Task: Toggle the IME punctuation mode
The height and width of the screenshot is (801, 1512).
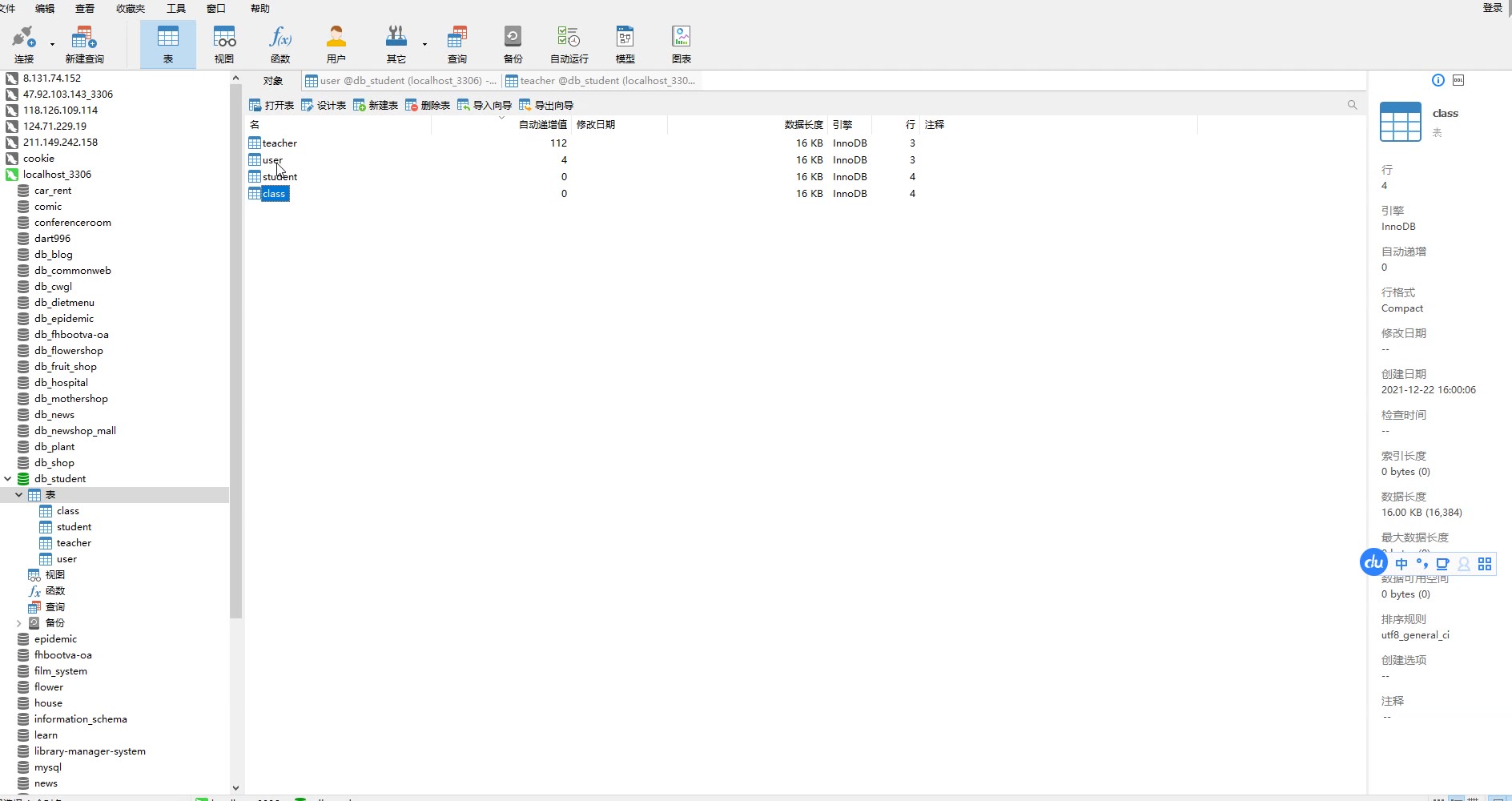Action: tap(1422, 564)
